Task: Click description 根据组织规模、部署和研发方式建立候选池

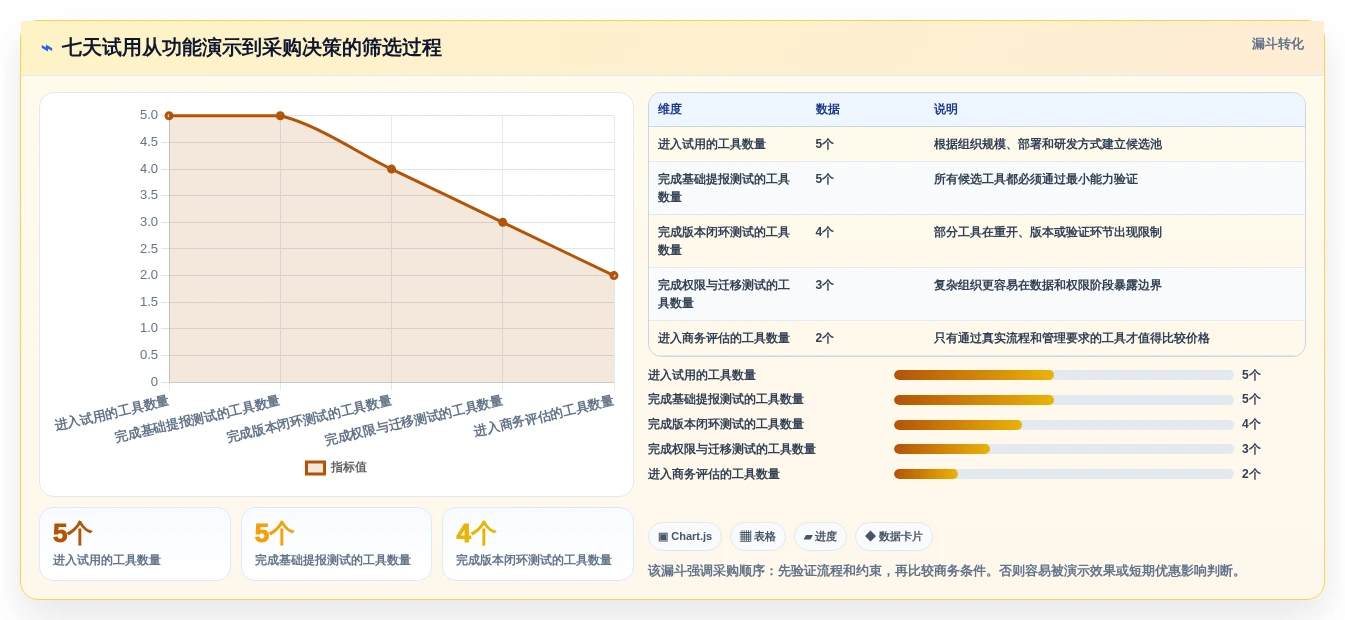Action: [1047, 144]
